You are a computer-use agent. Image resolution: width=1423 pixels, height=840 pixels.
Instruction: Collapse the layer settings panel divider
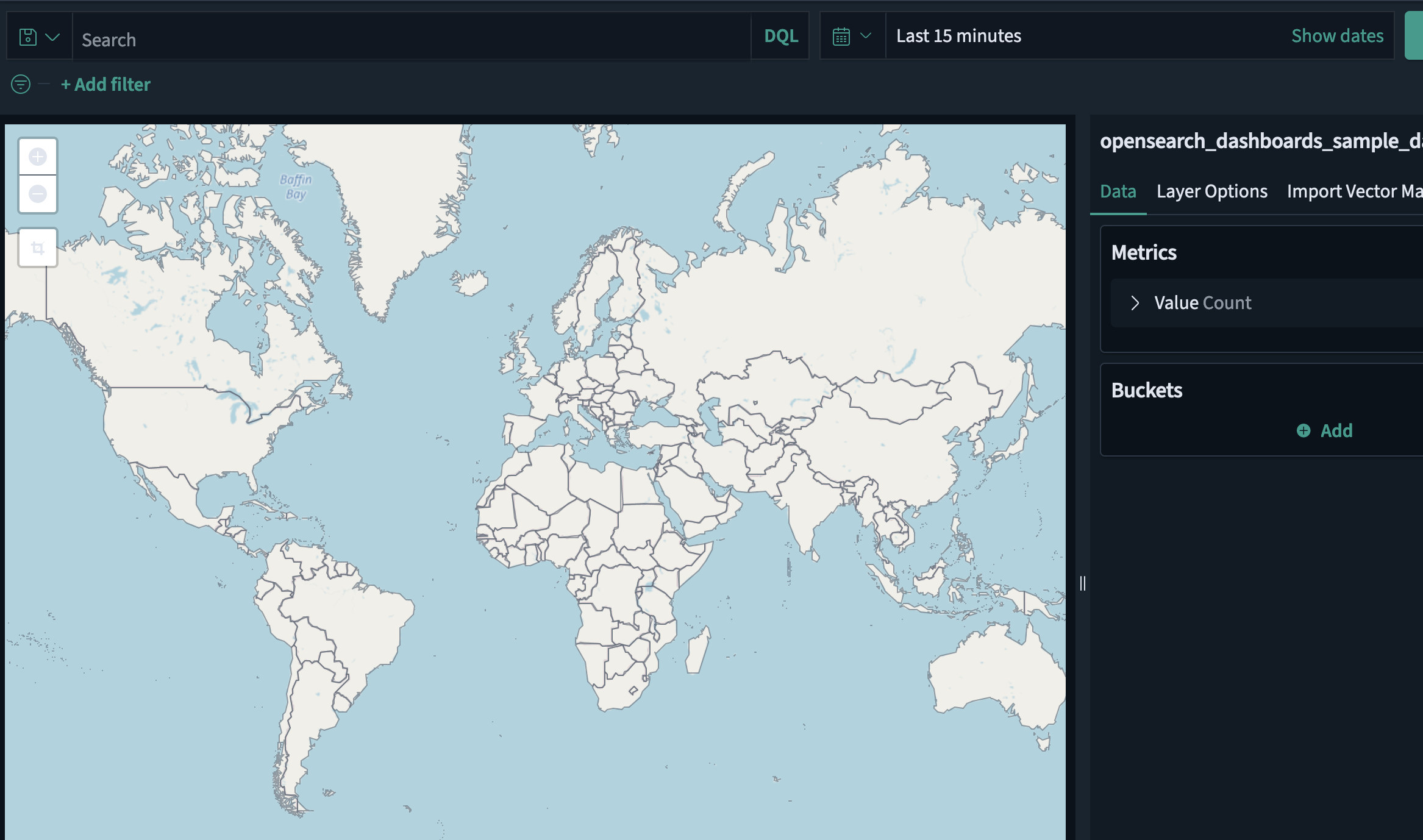coord(1083,583)
